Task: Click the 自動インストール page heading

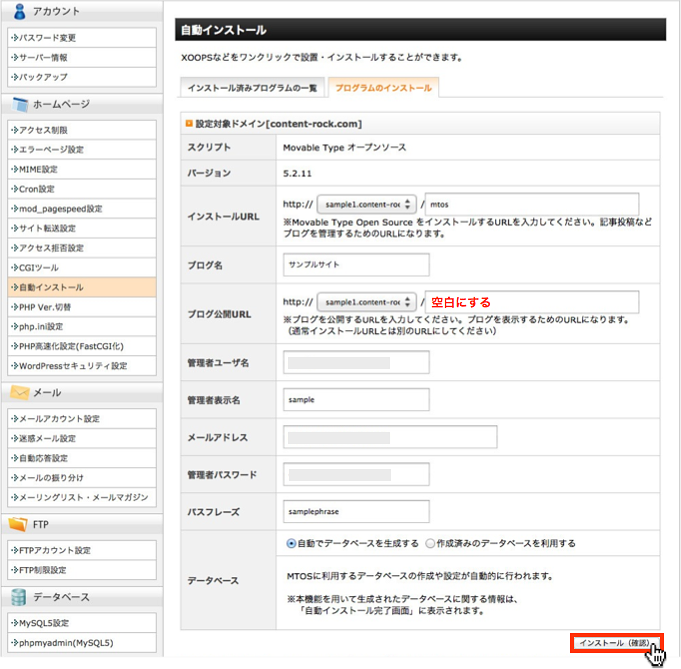Action: [x=224, y=30]
